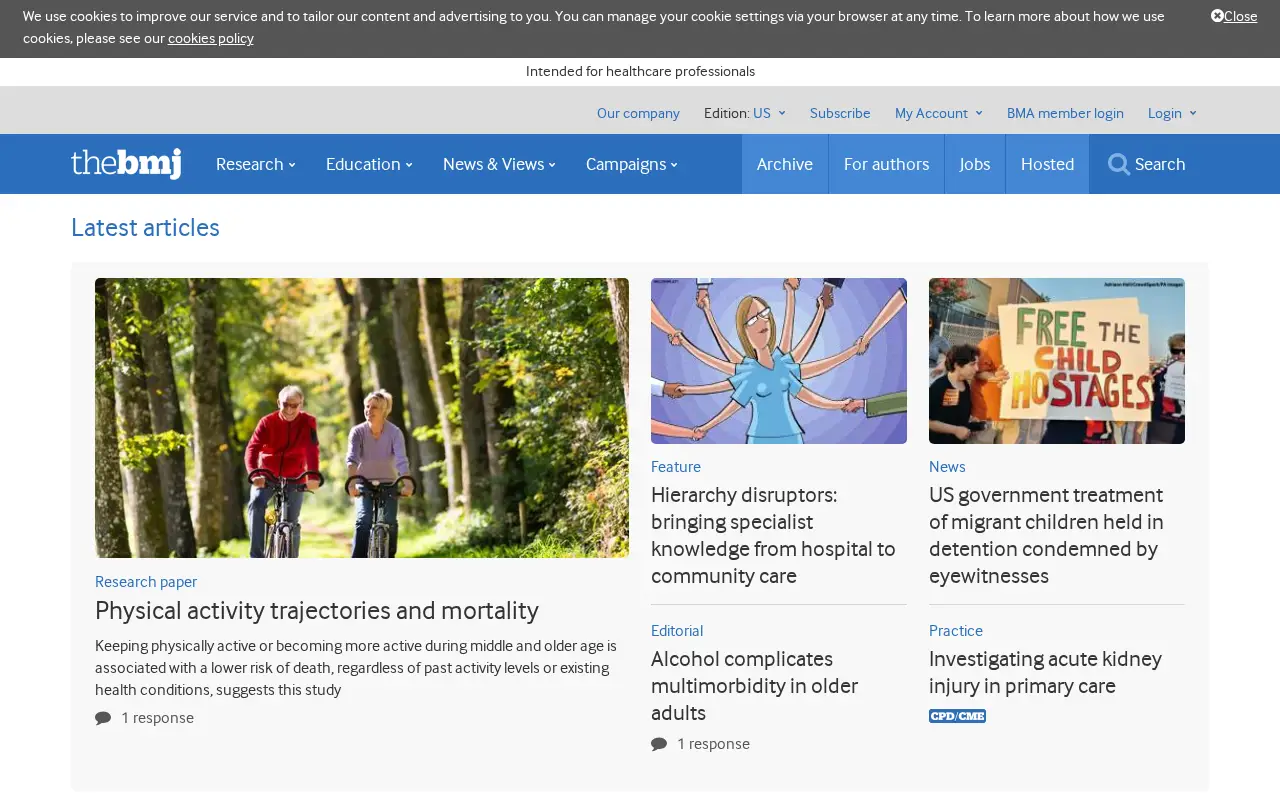
Task: Click the BMJ logo
Action: tap(126, 163)
